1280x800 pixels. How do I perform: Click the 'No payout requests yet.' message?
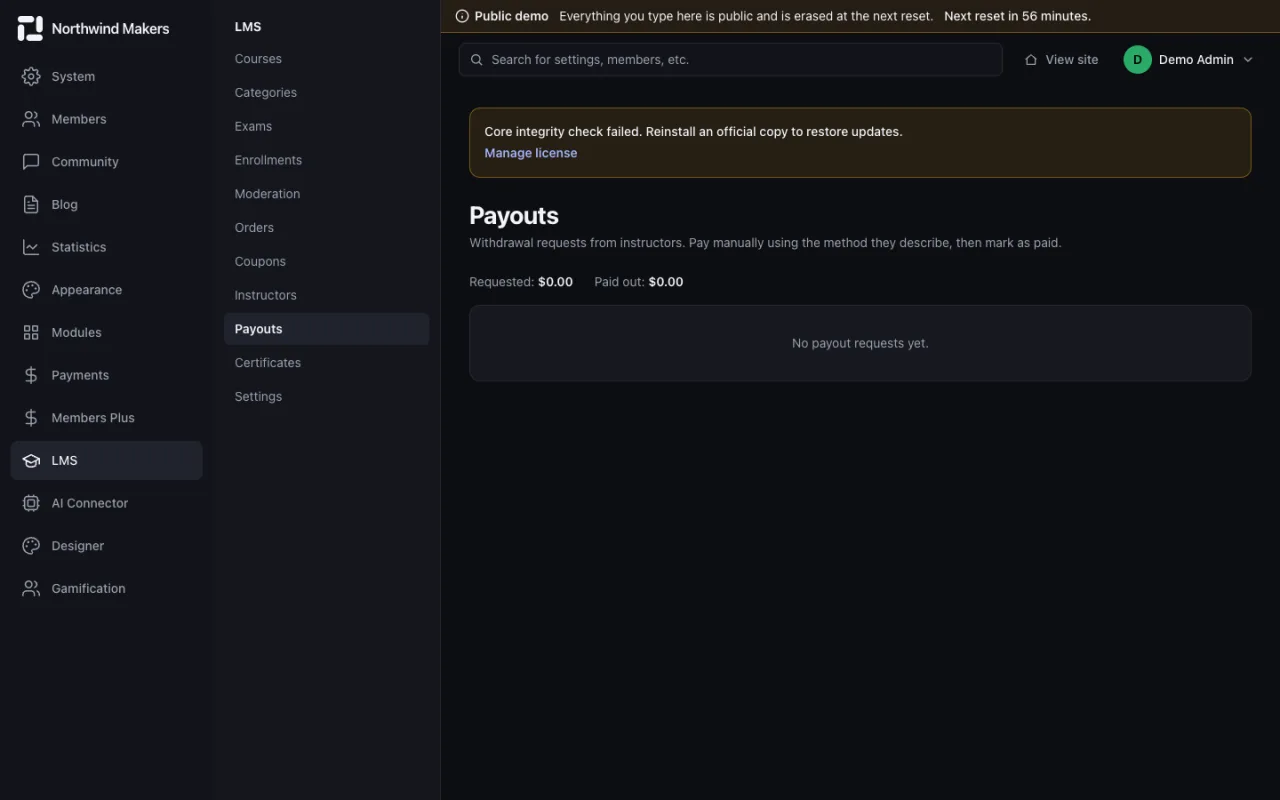coord(860,343)
